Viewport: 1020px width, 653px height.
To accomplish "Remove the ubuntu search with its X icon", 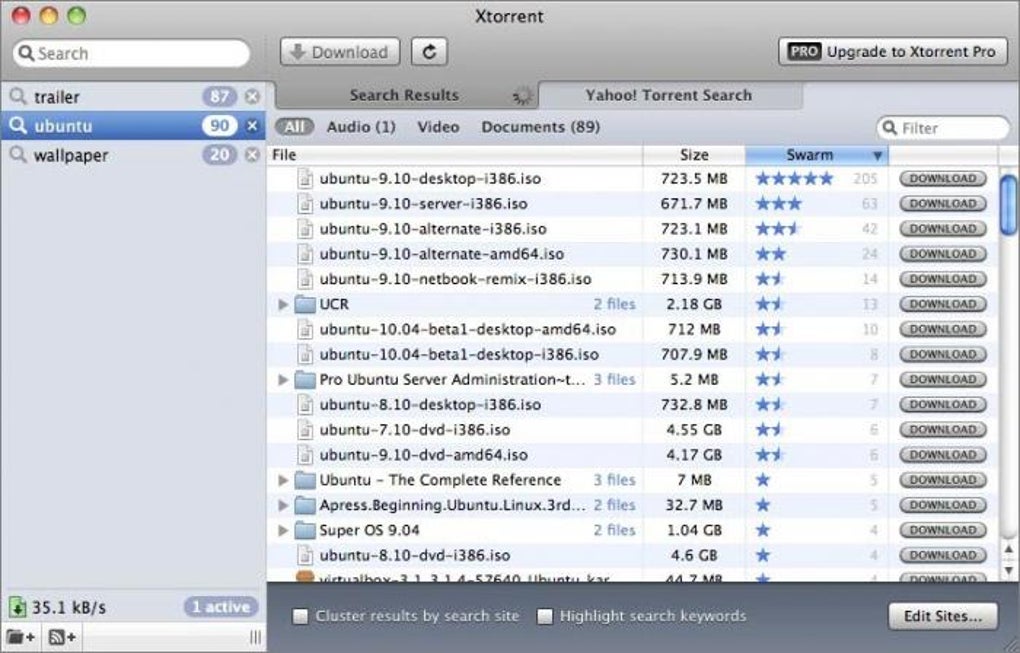I will (252, 126).
